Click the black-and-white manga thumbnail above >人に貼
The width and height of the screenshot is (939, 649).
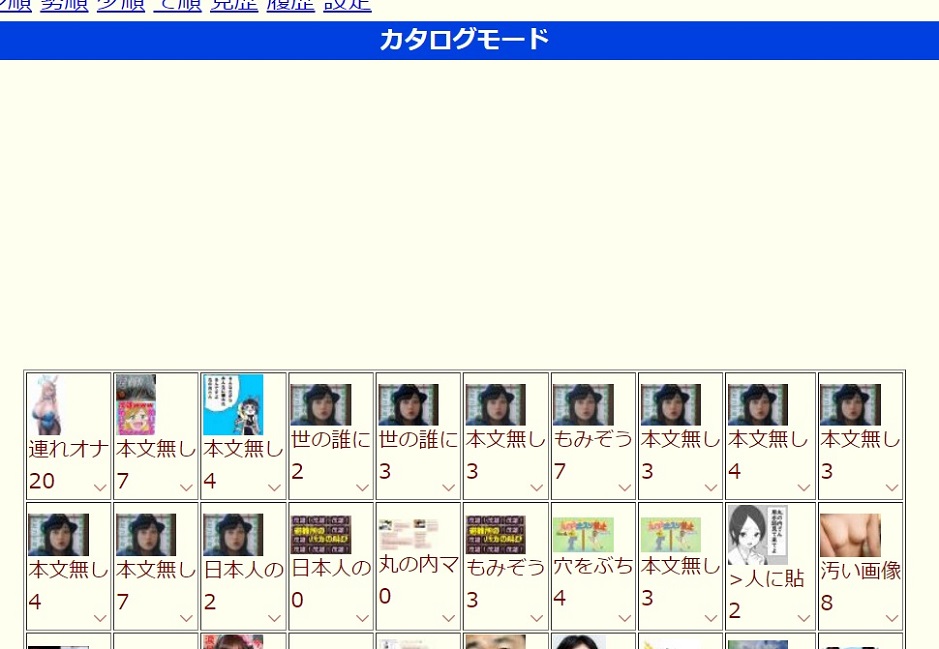(757, 534)
